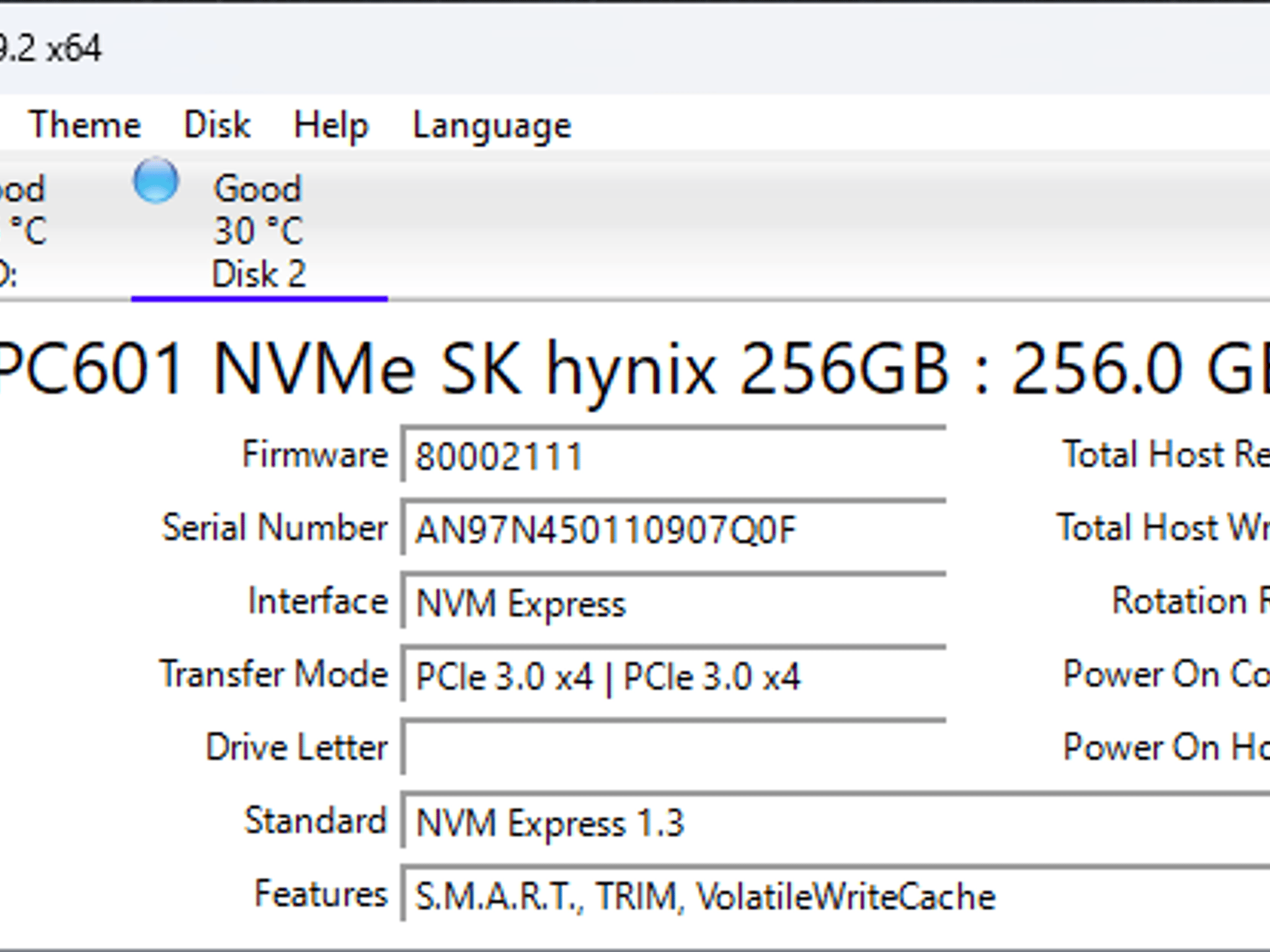Image resolution: width=1270 pixels, height=952 pixels.
Task: Click the 'Interface' label
Action: pyautogui.click(x=318, y=601)
